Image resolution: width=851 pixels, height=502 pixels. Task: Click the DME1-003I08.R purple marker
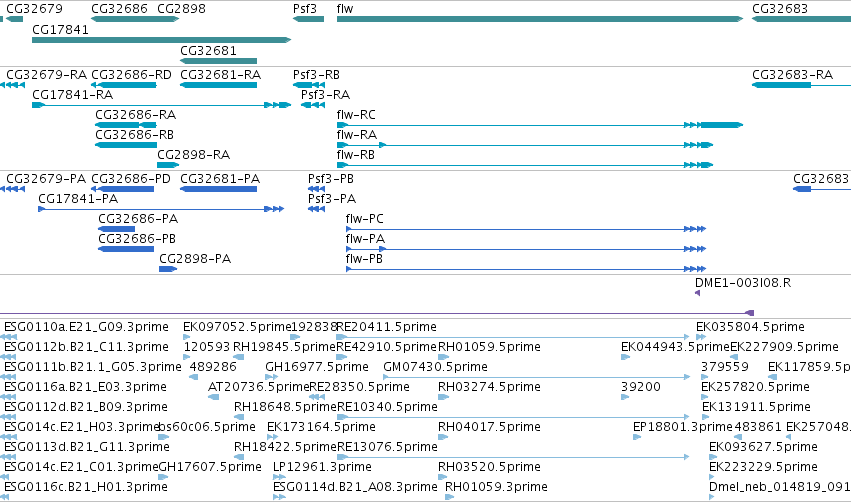click(x=697, y=293)
